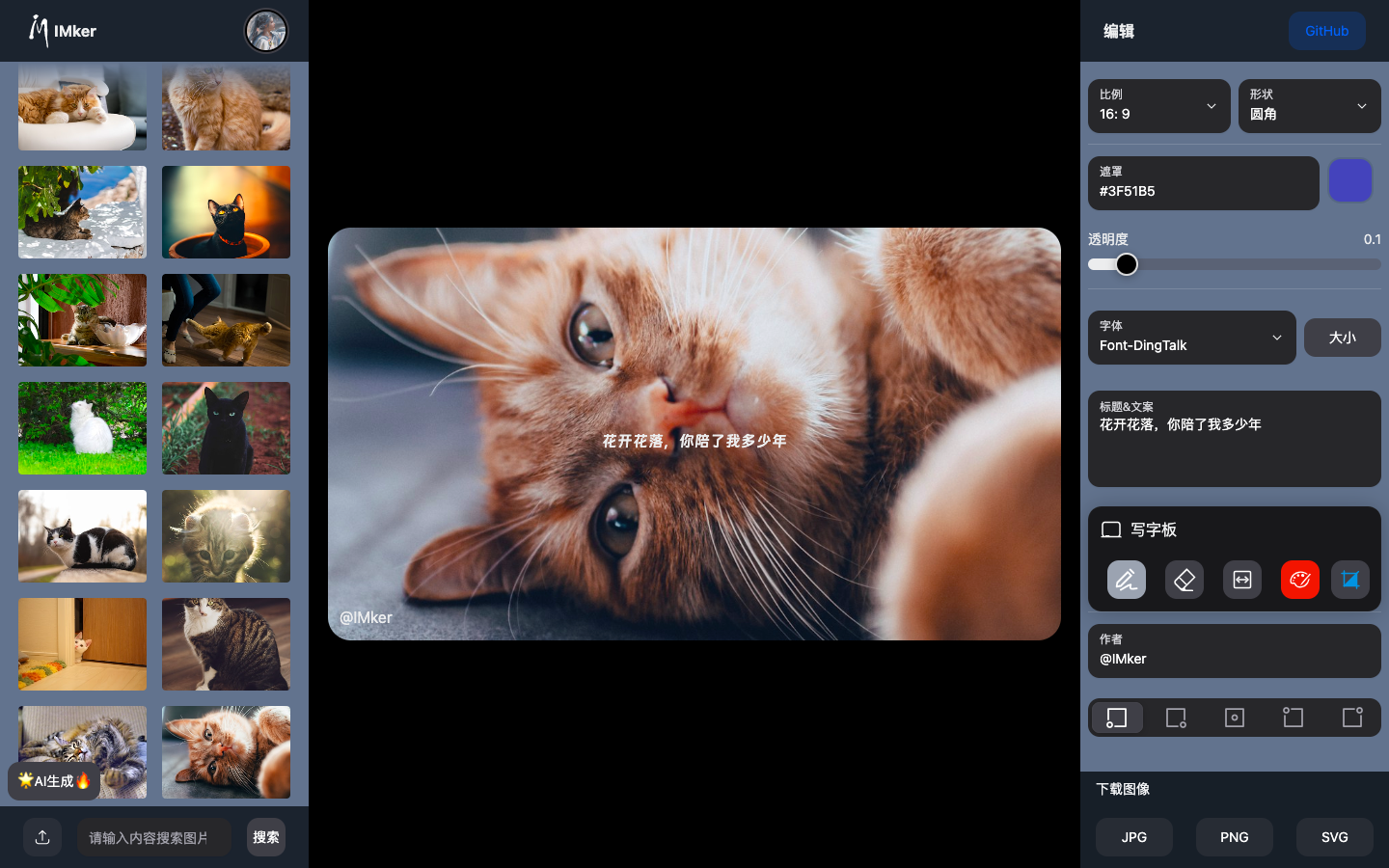Open the mask color swatch picker
The width and height of the screenshot is (1389, 868).
1350,181
